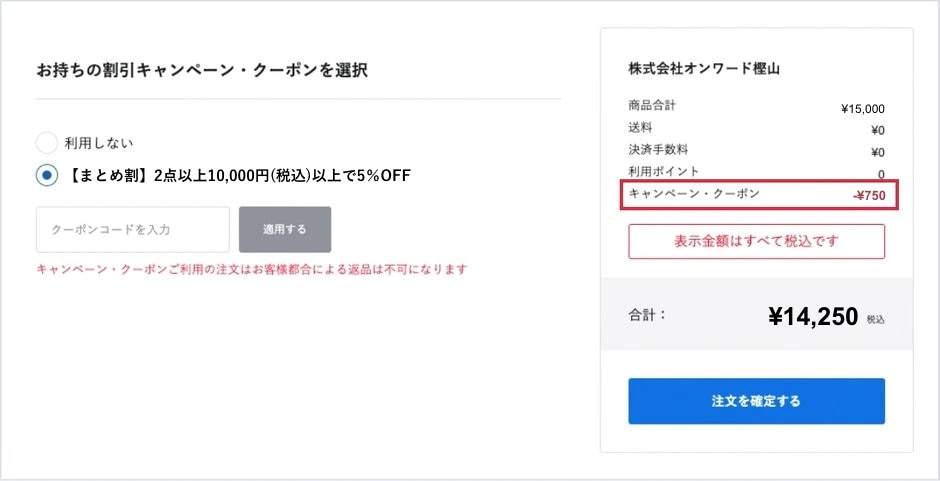
Task: Click the 送料 row label
Action: click(640, 128)
